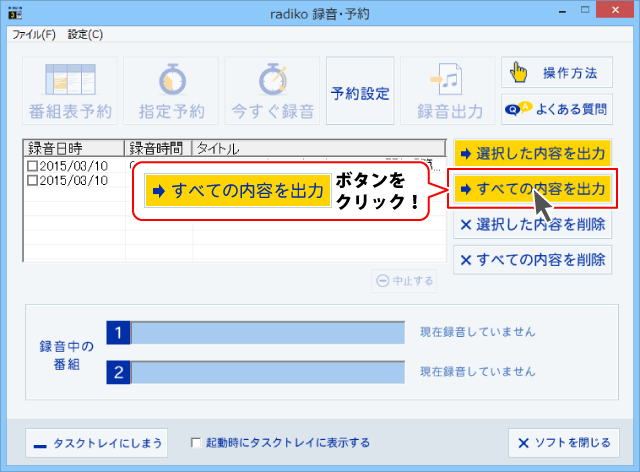Start 今すぐ録音 instant recording

click(272, 91)
